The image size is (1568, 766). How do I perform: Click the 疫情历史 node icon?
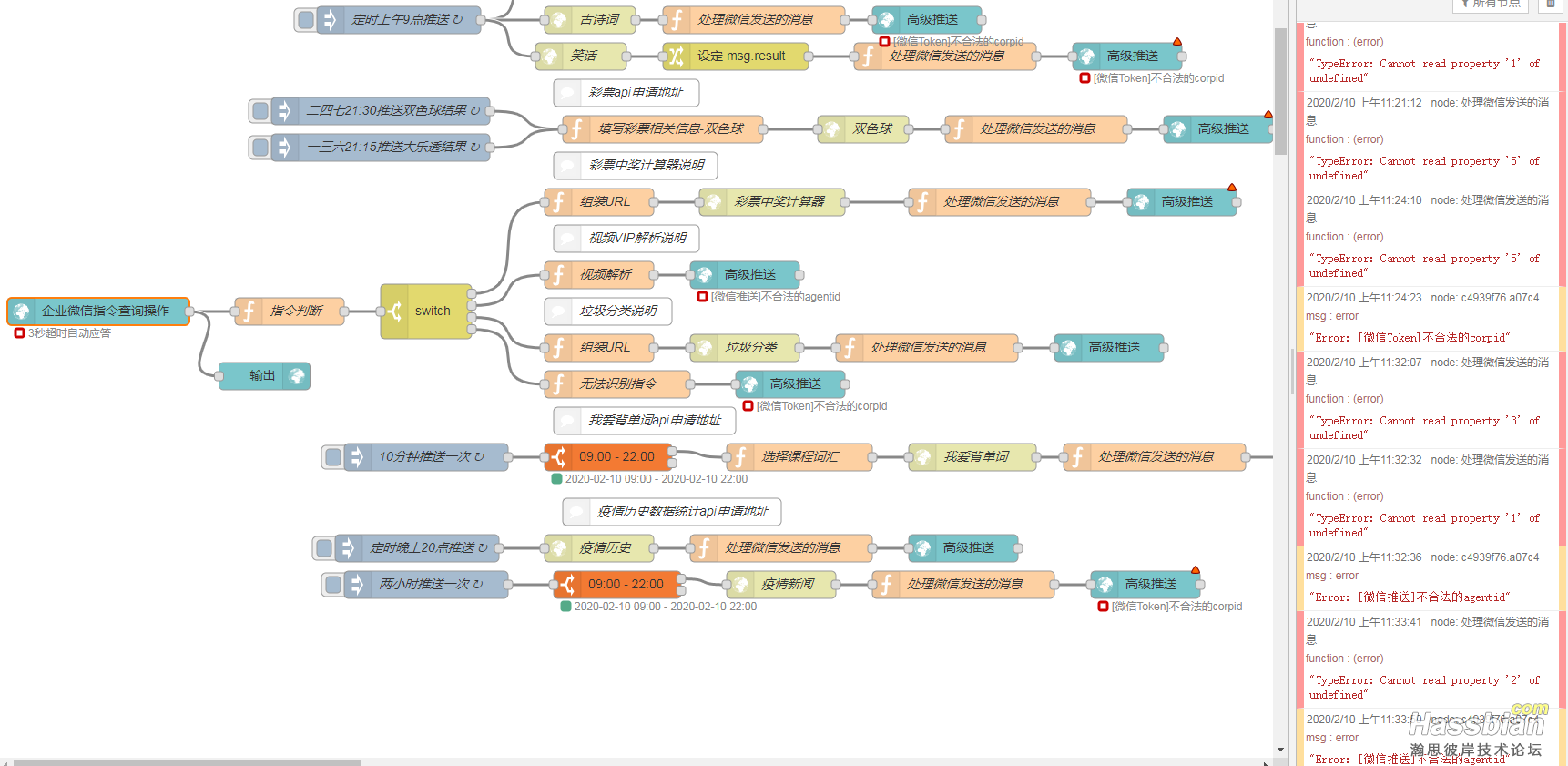[x=558, y=547]
